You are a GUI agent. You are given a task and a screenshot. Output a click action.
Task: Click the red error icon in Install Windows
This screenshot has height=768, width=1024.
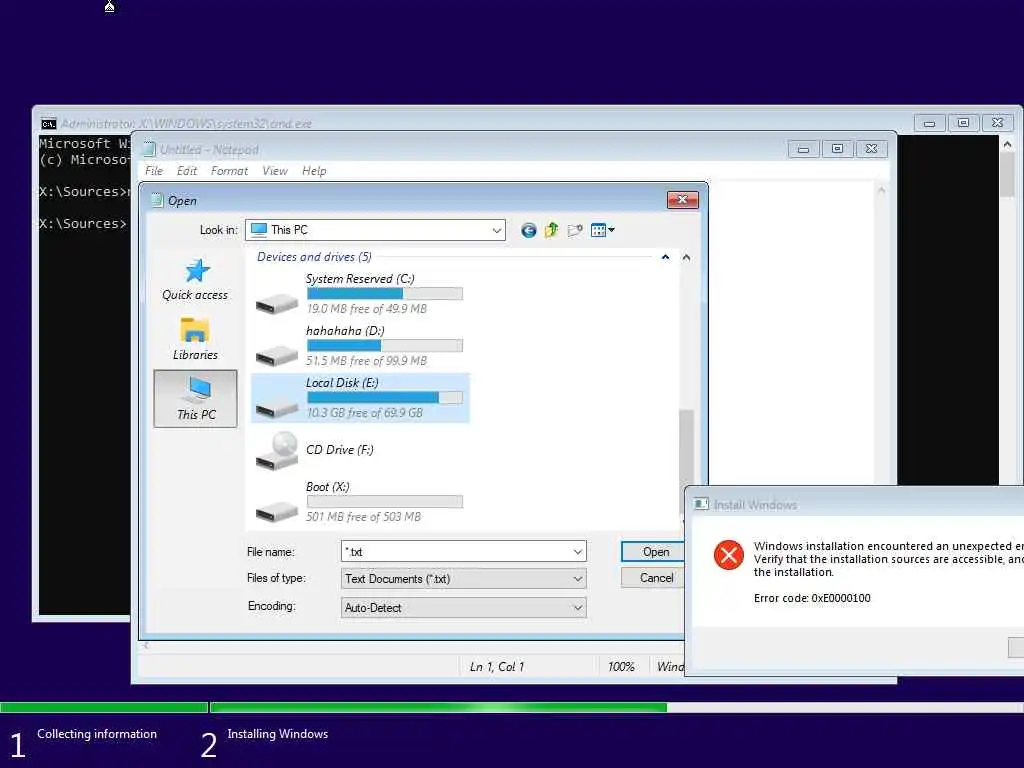(728, 555)
